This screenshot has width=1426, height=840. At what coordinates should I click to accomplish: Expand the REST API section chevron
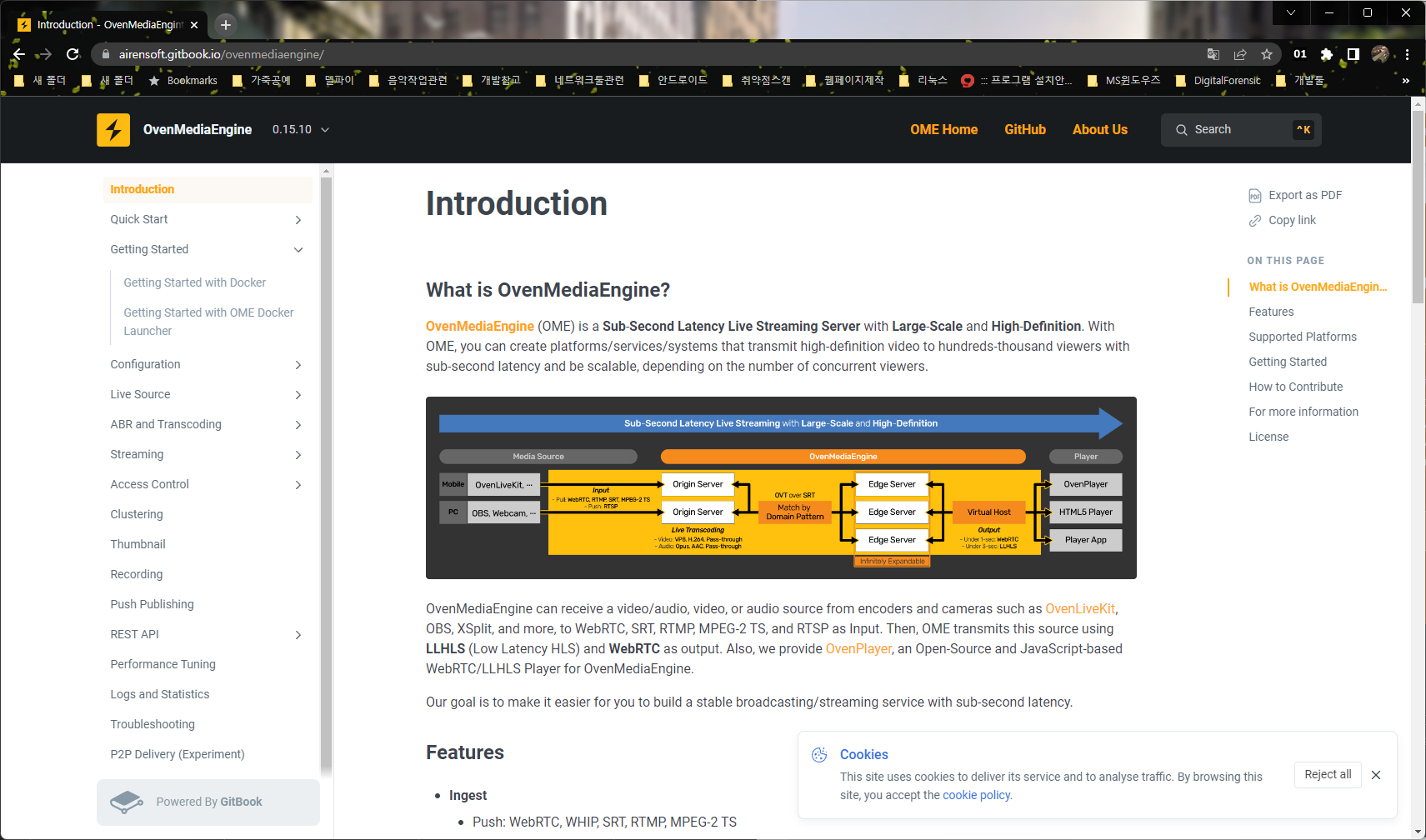pos(298,635)
